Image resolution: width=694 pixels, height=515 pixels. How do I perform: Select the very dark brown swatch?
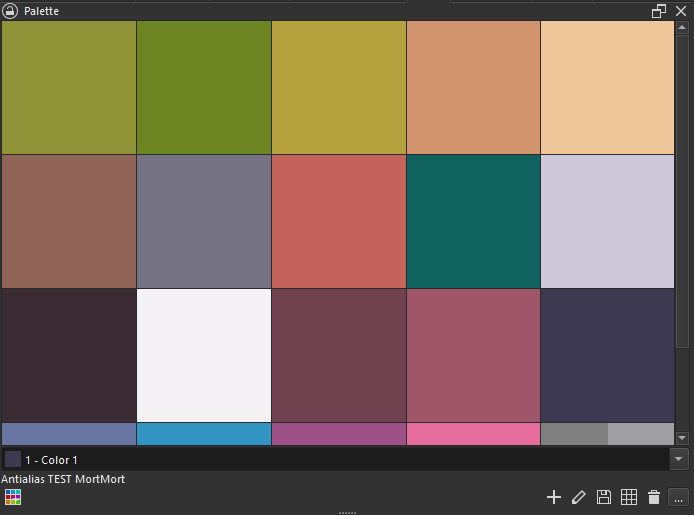coord(69,356)
